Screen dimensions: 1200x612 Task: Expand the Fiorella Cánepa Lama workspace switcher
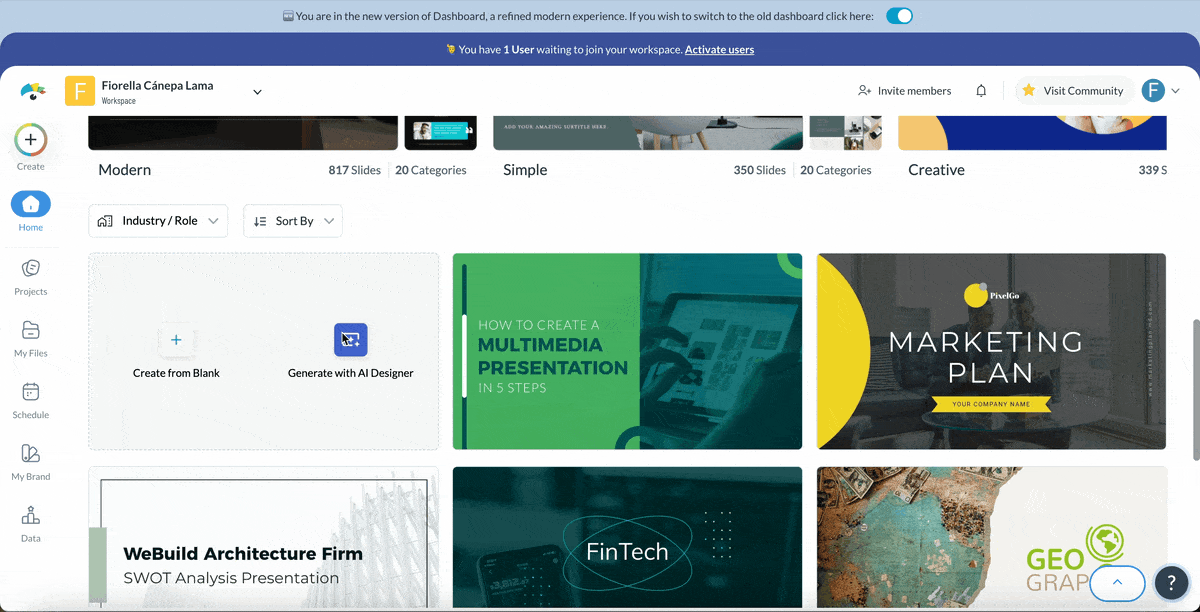pos(257,92)
